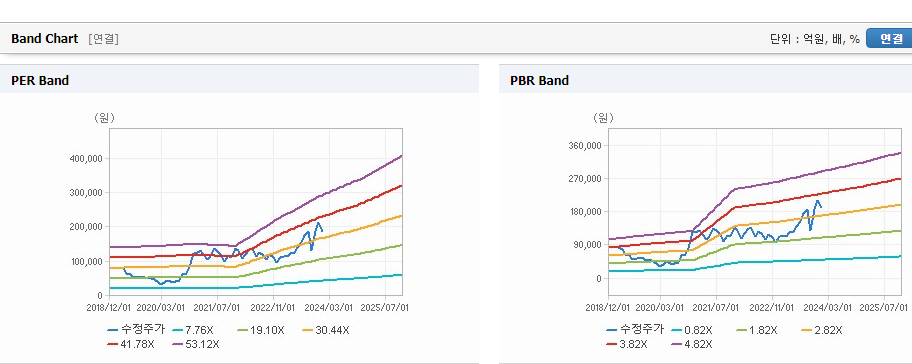Toggle 7.76X series in PER legend
912x364 pixels.
[194, 330]
